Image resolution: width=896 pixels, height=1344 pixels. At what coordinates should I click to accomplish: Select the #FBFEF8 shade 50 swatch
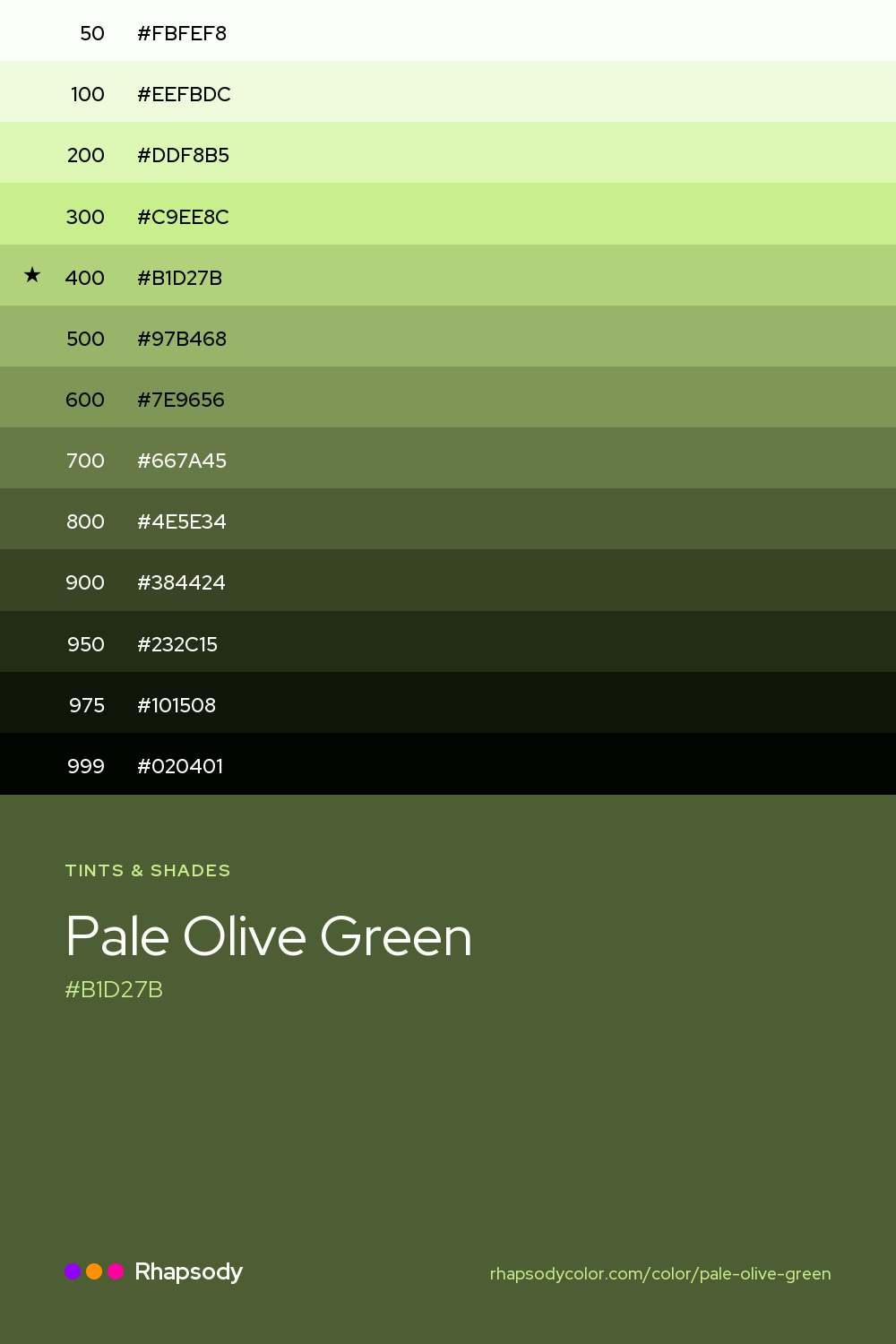pyautogui.click(x=448, y=30)
